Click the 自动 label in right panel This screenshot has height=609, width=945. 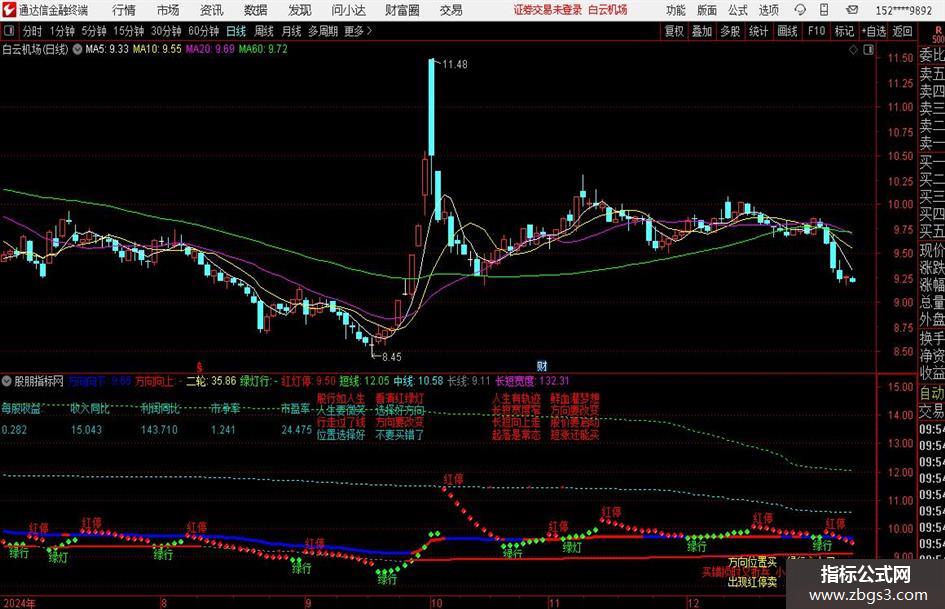[932, 393]
